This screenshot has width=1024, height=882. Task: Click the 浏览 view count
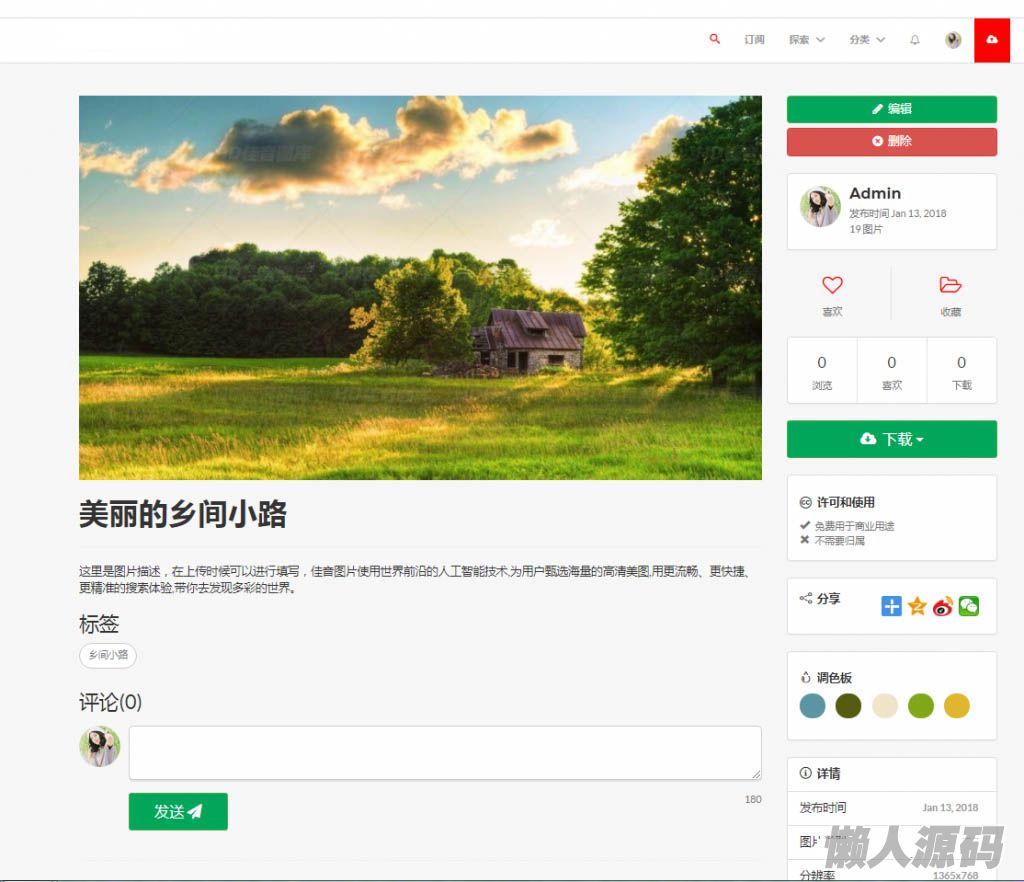(x=822, y=371)
